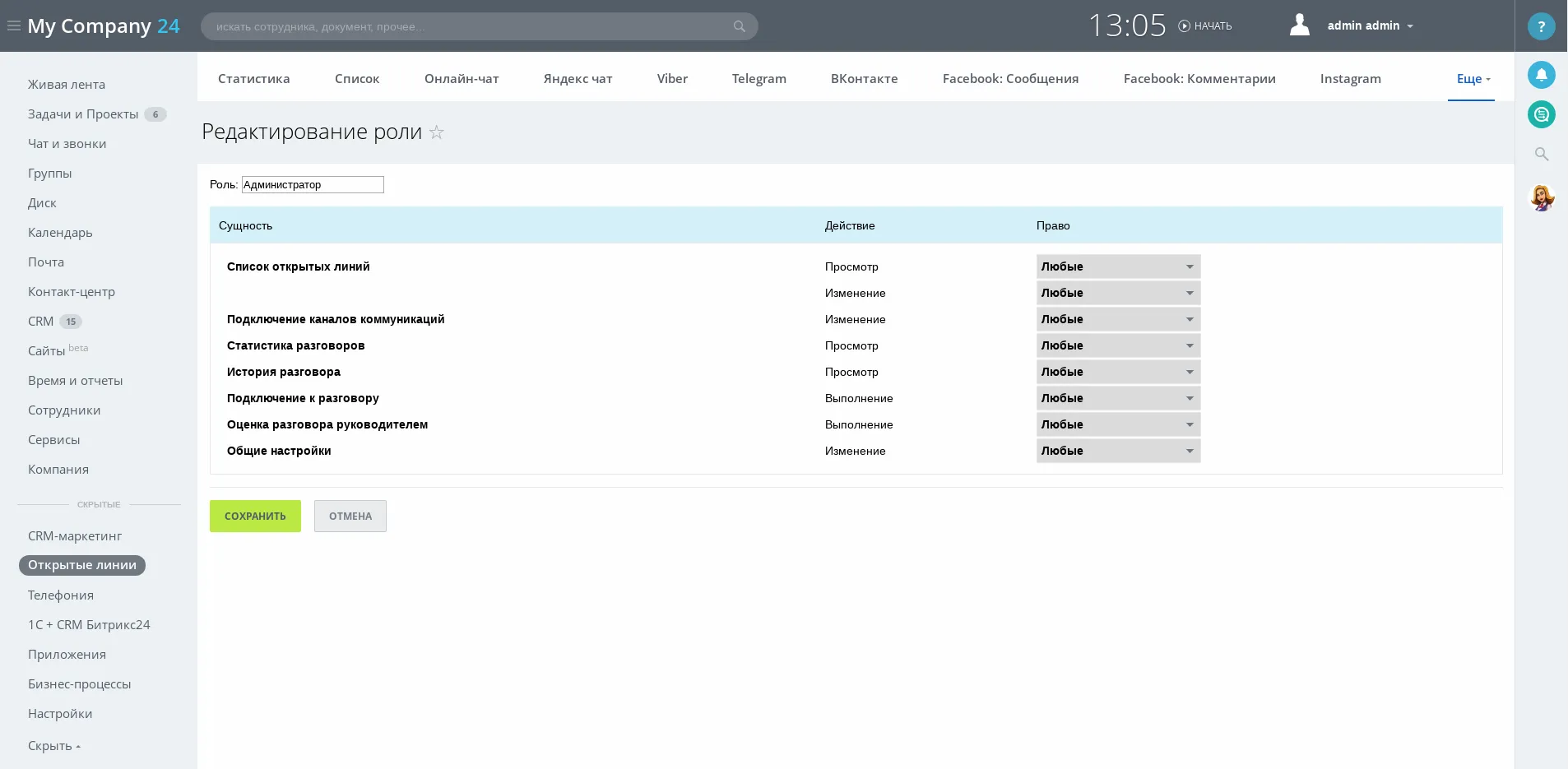Add page to favorites with star icon

click(437, 132)
